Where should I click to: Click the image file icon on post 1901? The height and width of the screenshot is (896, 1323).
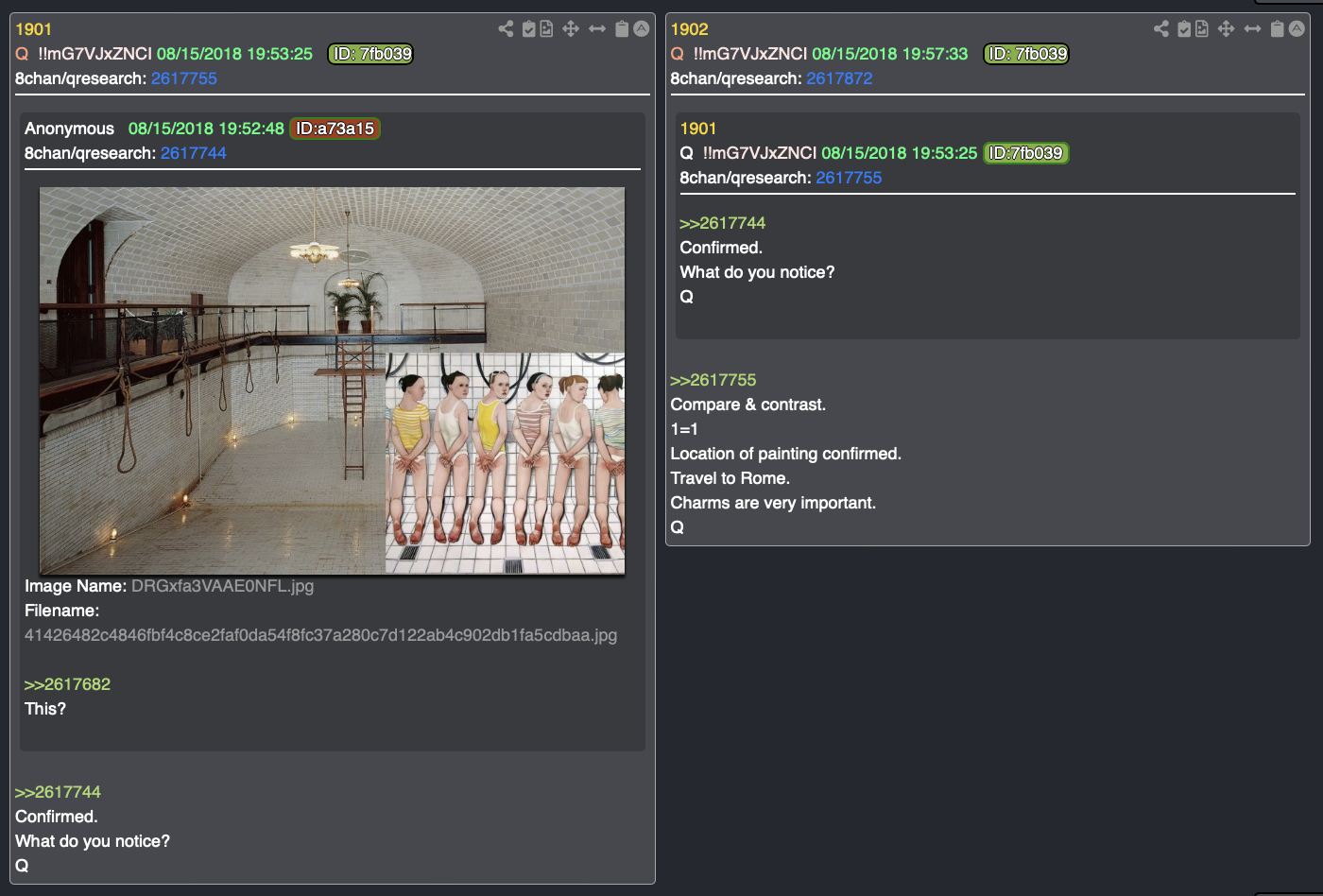[546, 29]
